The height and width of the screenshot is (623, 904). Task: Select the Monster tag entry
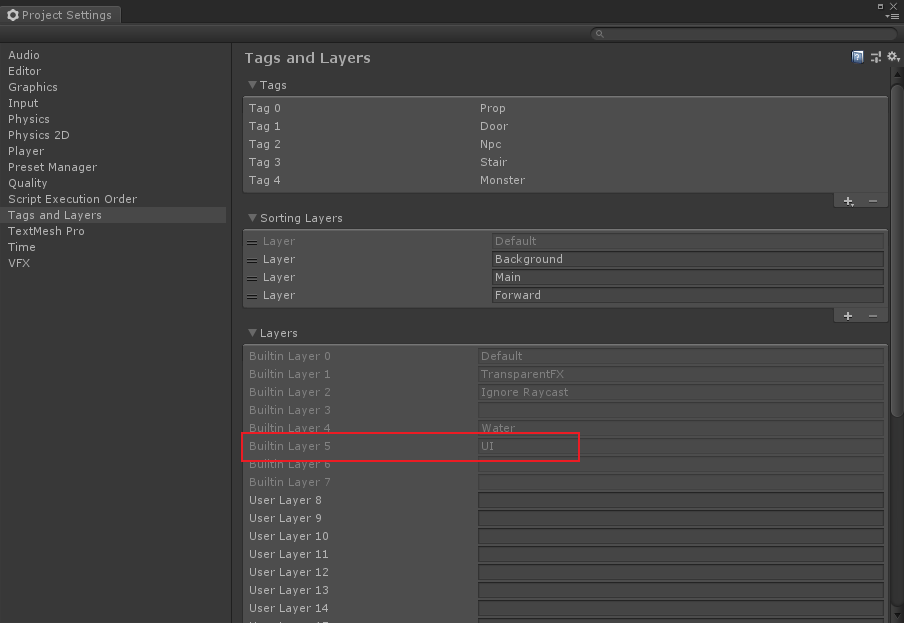point(503,180)
